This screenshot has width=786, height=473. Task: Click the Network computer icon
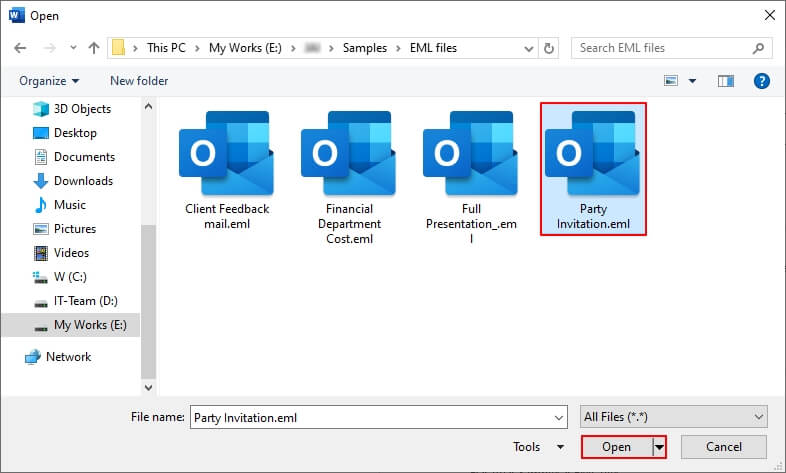(x=33, y=357)
